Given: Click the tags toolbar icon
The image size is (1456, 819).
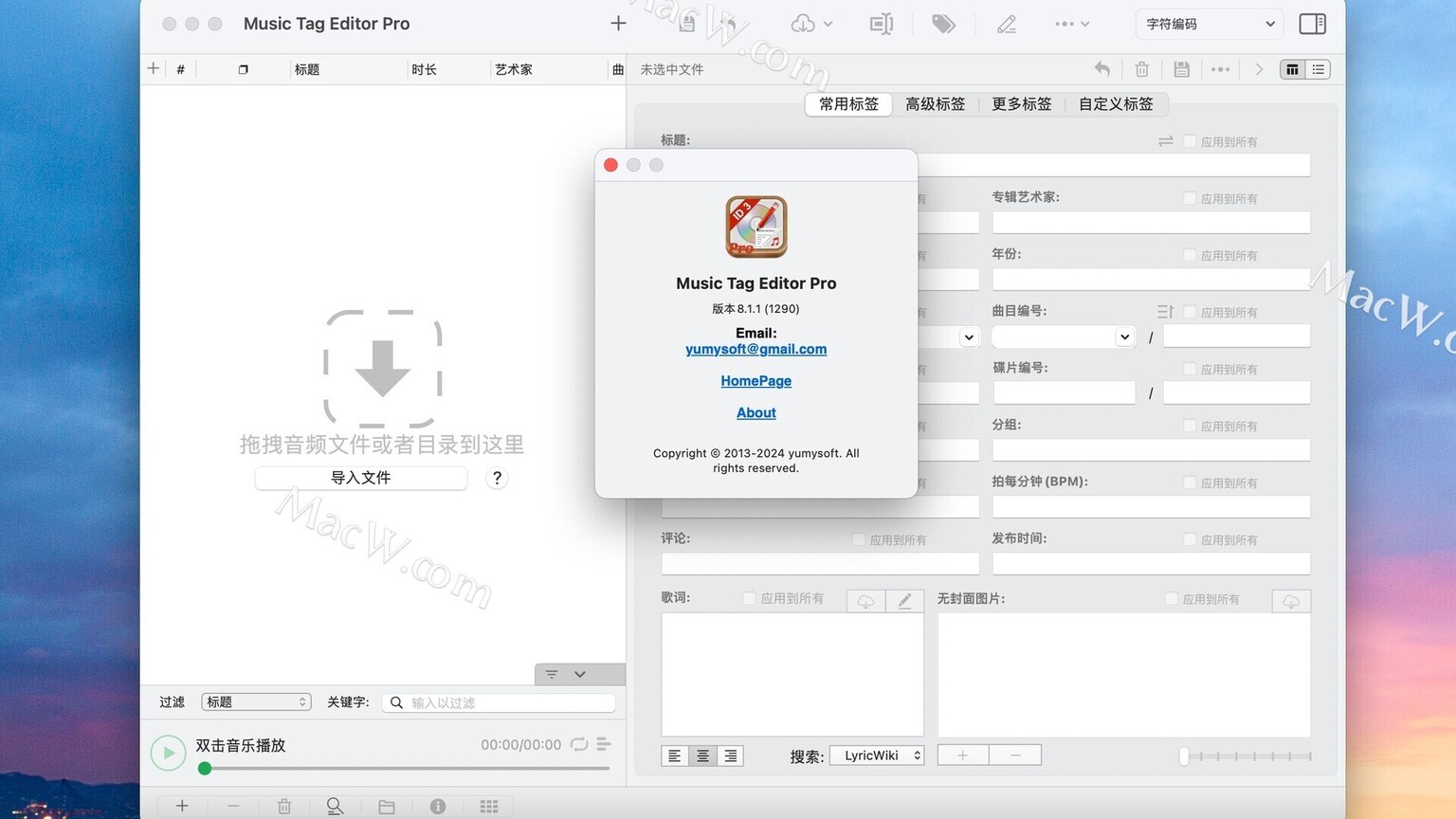Looking at the screenshot, I should pyautogui.click(x=943, y=24).
